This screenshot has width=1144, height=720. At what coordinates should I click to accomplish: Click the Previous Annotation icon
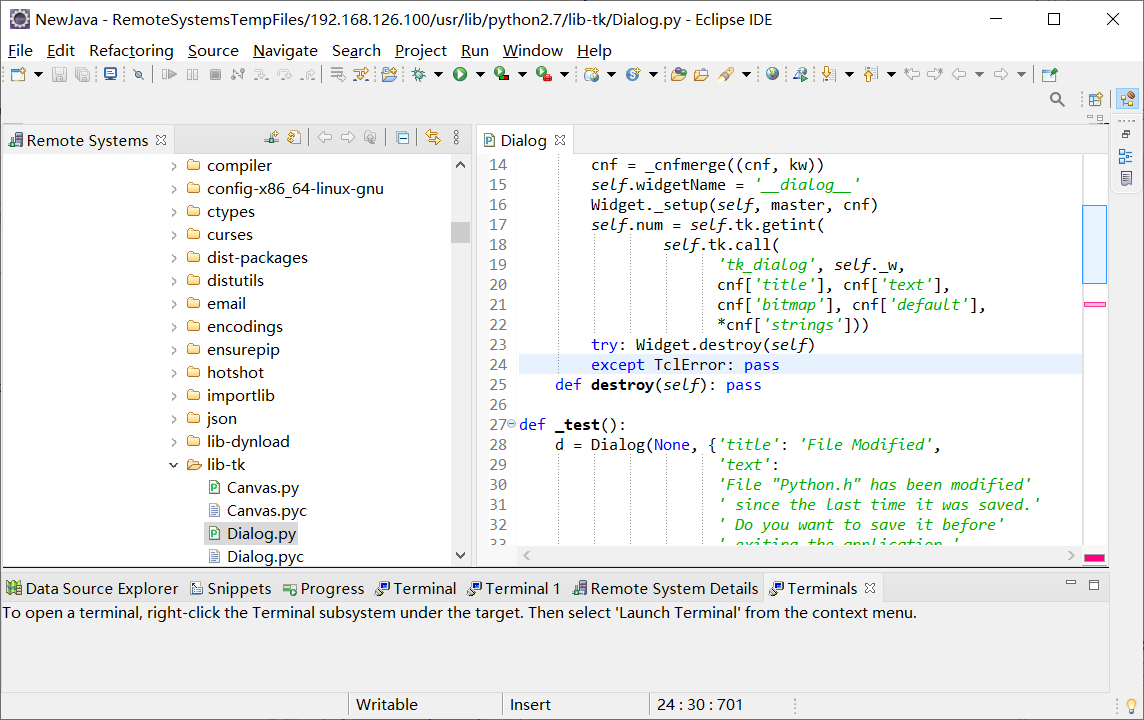pyautogui.click(x=870, y=74)
